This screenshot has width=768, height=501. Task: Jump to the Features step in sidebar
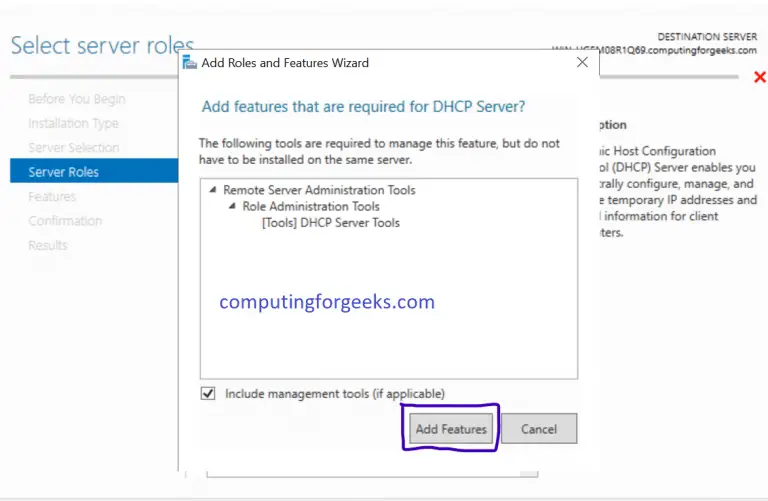[x=52, y=196]
